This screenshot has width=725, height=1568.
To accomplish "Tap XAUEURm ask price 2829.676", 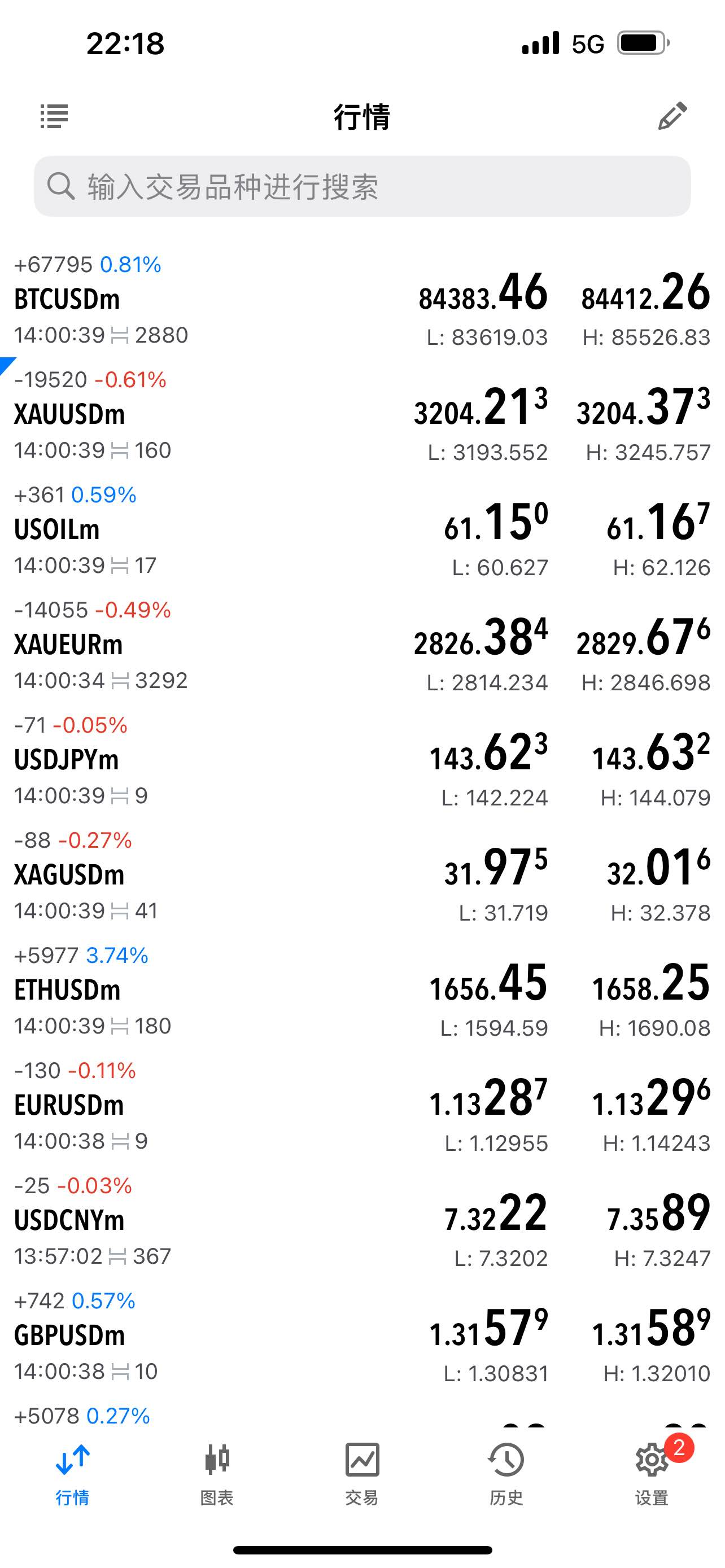I will tap(644, 638).
